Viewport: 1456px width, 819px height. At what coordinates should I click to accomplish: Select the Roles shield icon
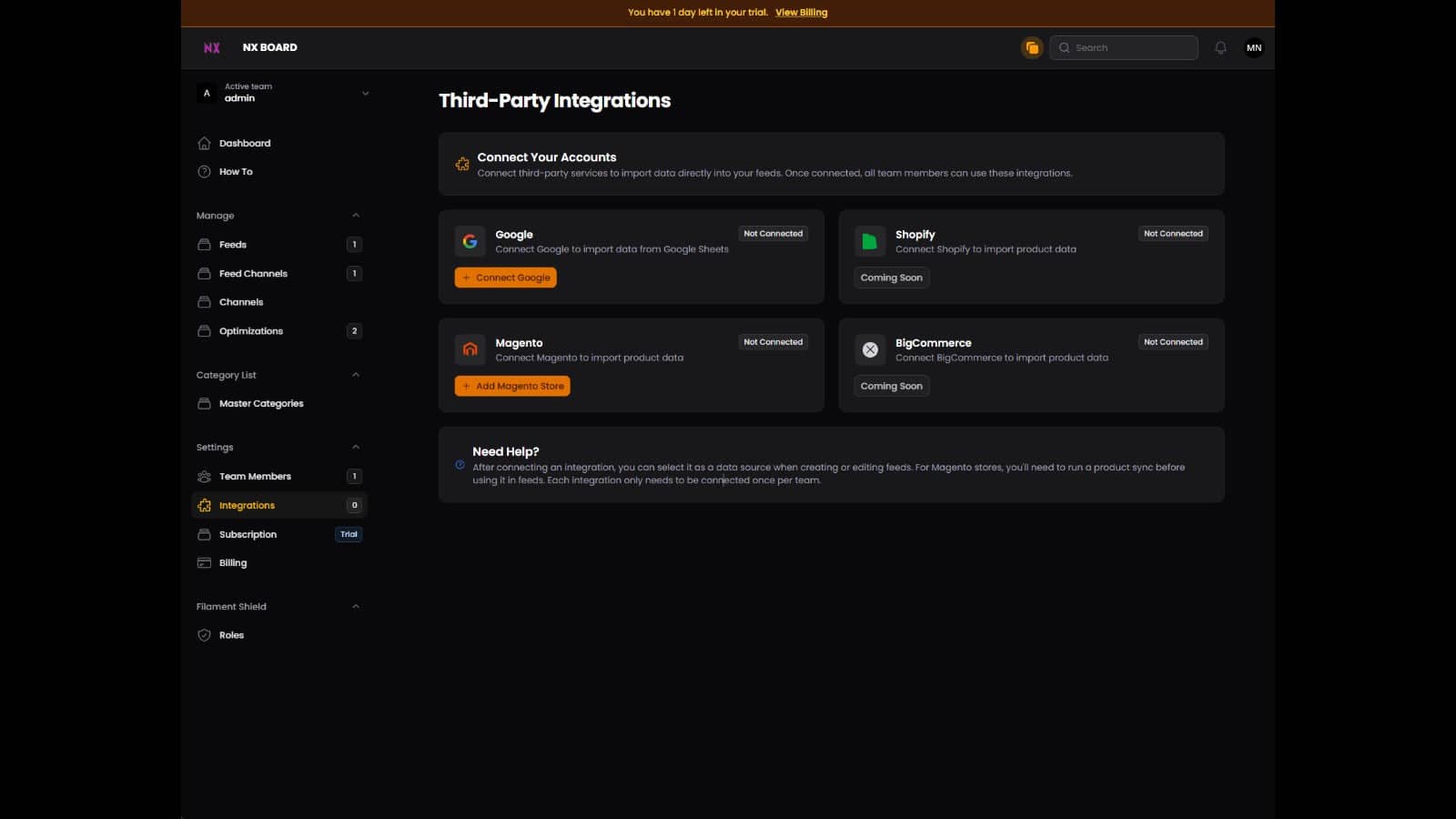point(204,634)
